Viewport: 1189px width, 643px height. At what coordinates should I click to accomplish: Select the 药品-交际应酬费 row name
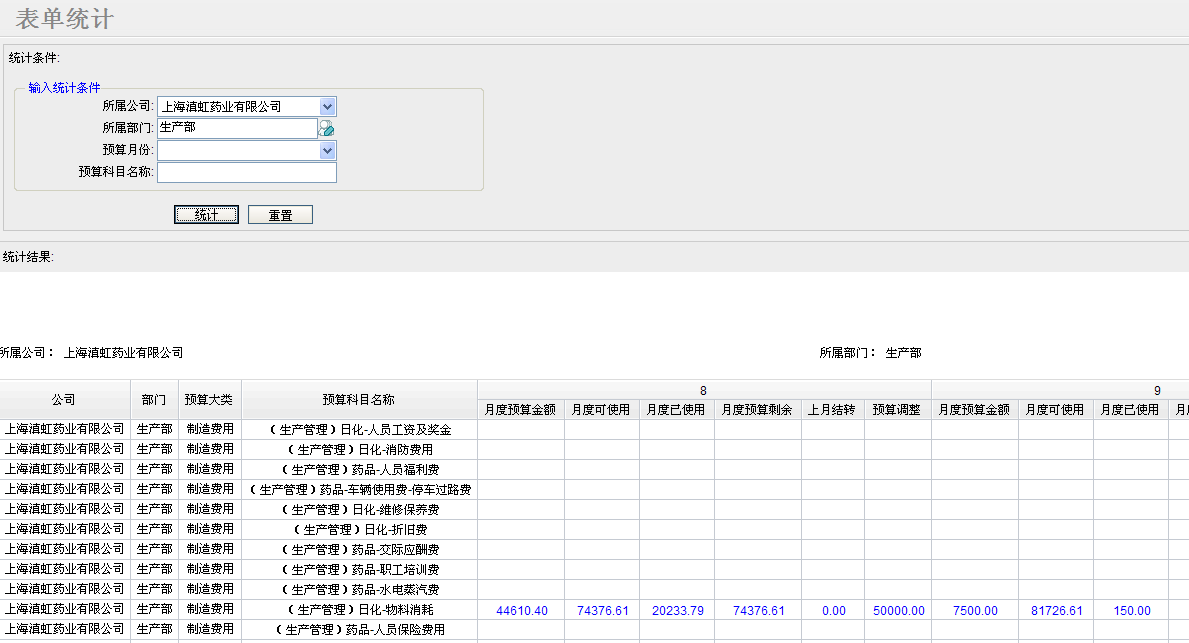point(360,550)
